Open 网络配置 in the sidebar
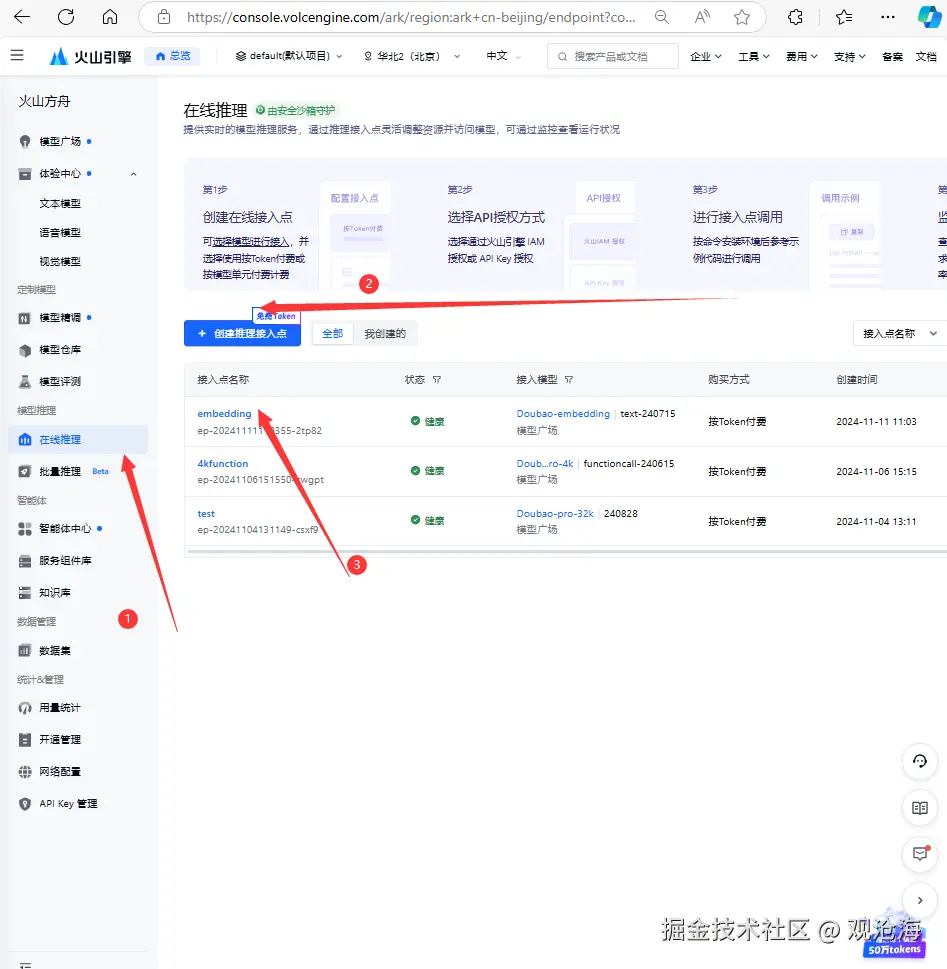The image size is (947, 969). [x=60, y=771]
